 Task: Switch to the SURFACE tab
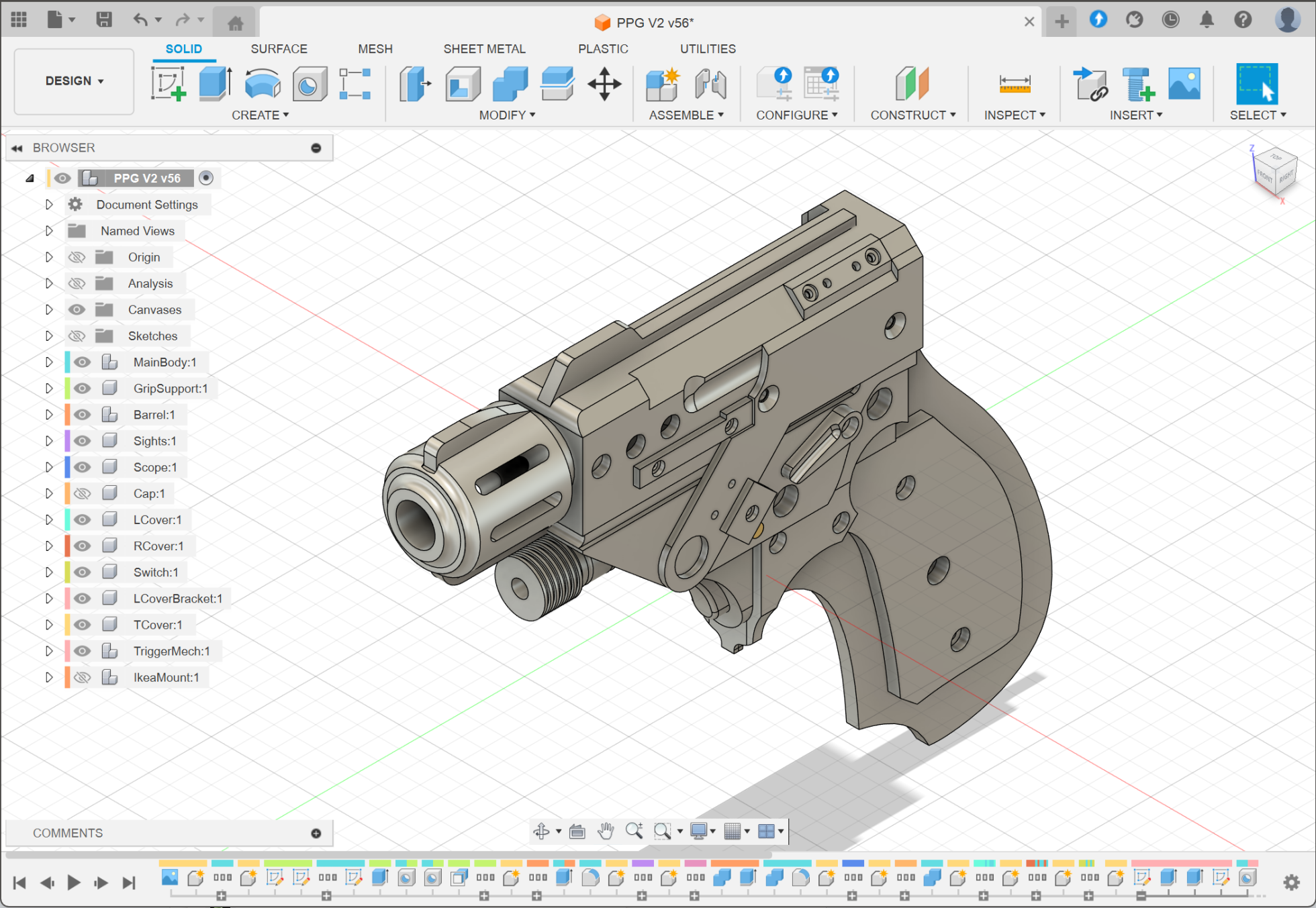click(x=279, y=49)
